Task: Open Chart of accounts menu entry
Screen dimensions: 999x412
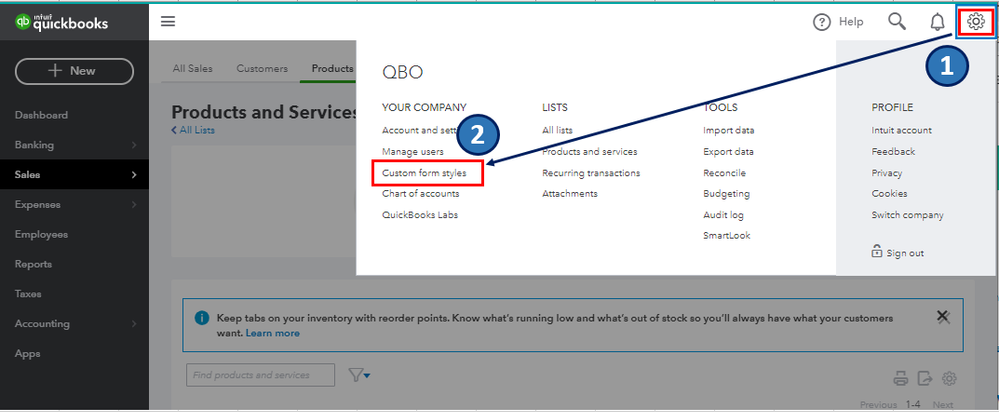Action: pos(420,194)
